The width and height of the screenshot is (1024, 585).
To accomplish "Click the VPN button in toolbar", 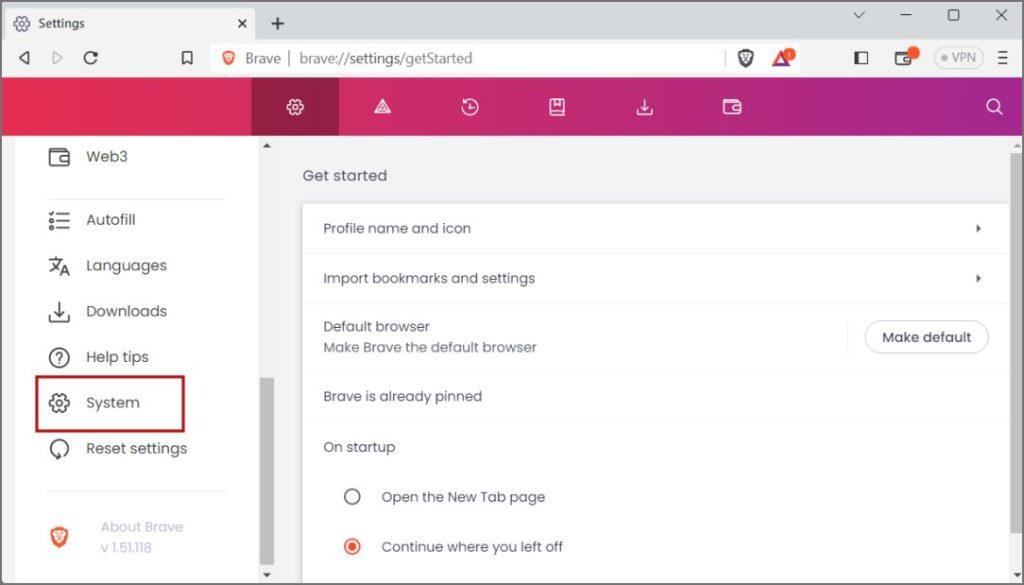I will tap(959, 58).
